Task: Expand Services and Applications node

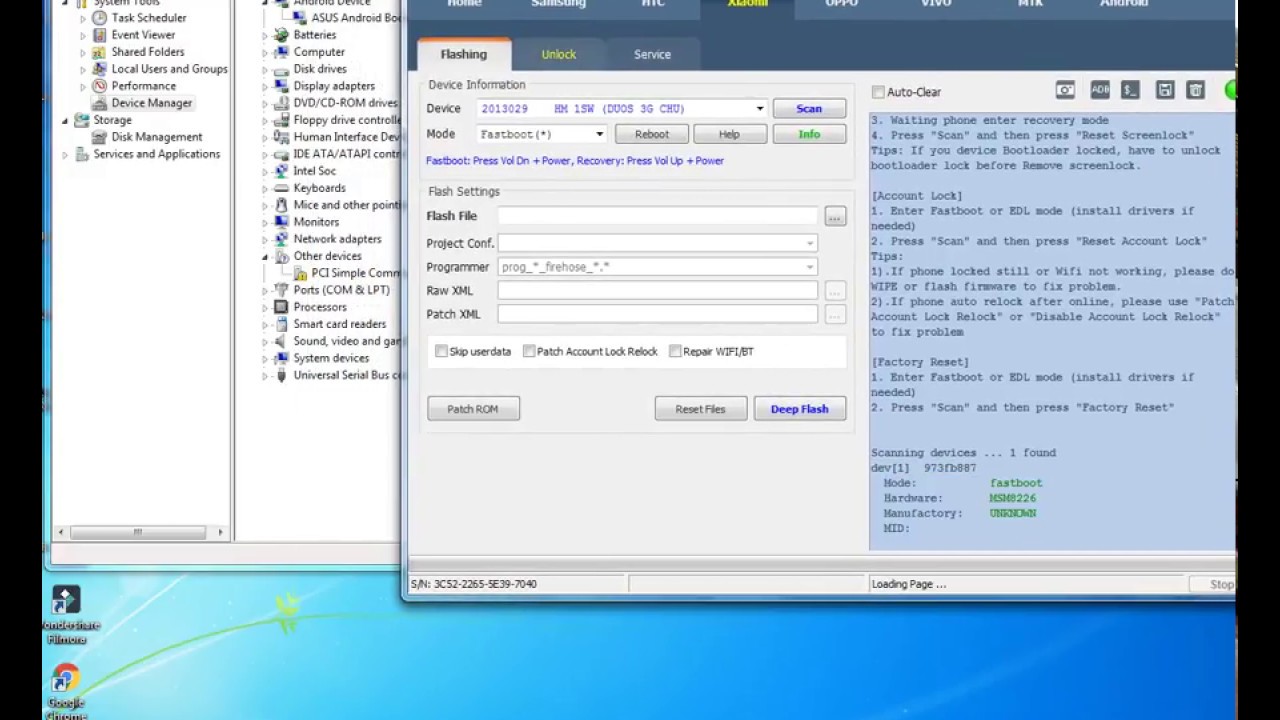Action: coord(66,155)
